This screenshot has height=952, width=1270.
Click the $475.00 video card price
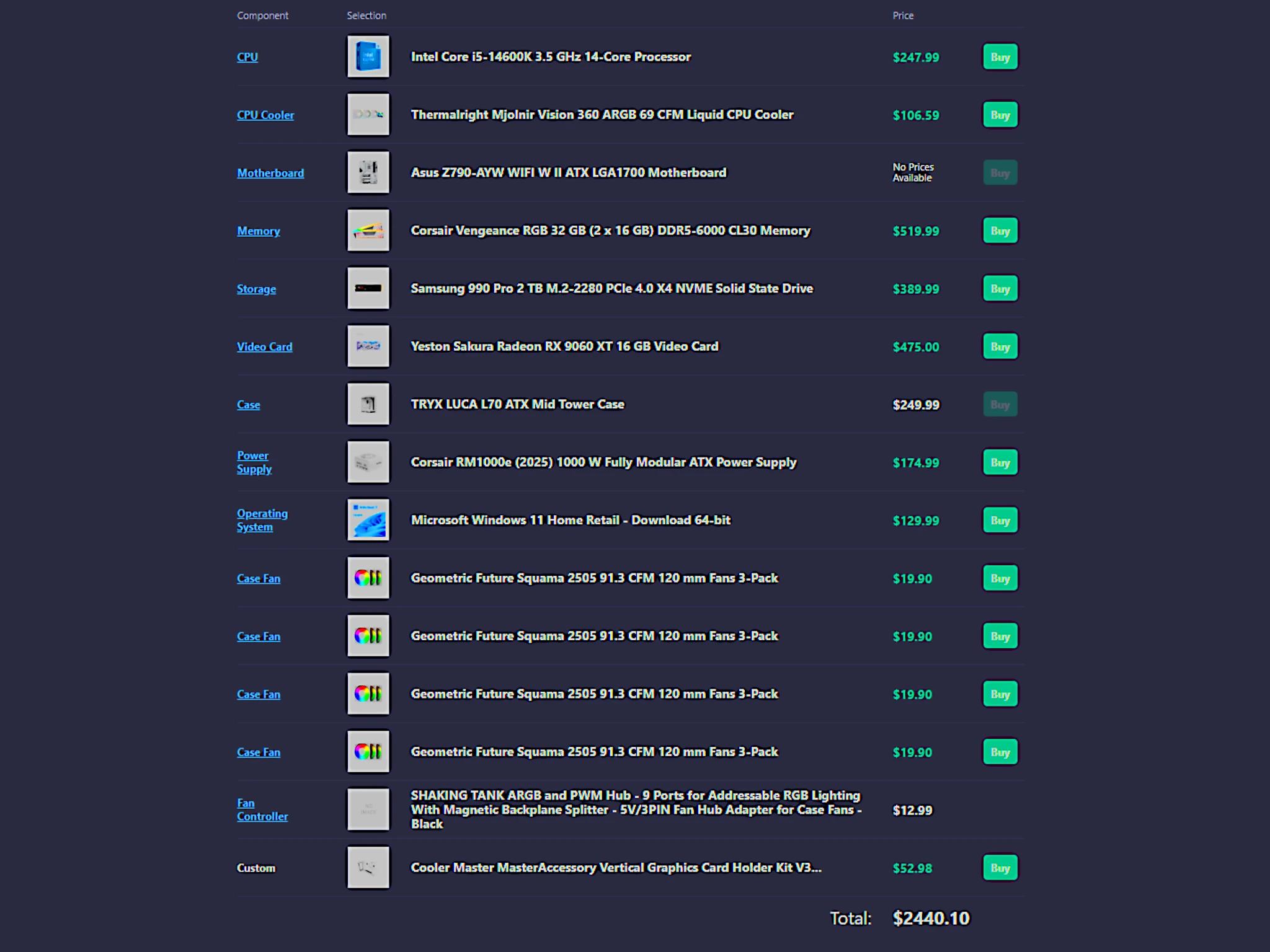click(x=916, y=347)
